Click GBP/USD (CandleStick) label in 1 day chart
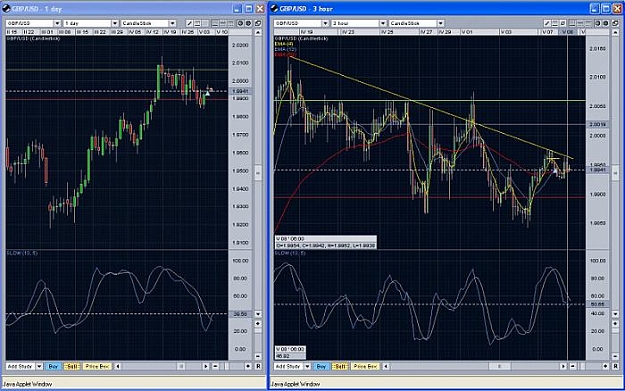625x391 pixels. 33,39
